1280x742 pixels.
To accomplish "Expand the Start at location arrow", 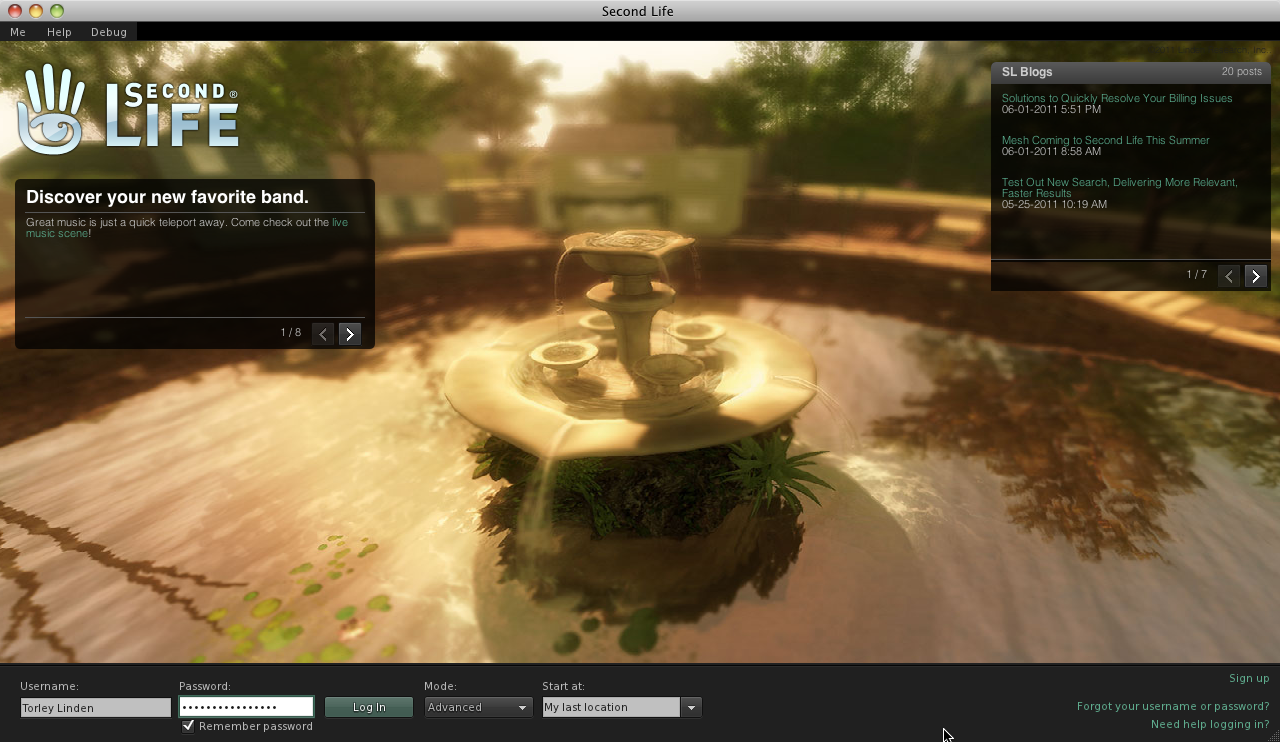I will click(691, 707).
